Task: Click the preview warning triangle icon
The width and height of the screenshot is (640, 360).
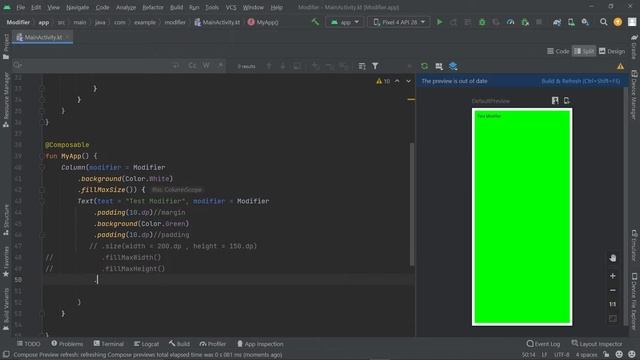Action: point(620,66)
